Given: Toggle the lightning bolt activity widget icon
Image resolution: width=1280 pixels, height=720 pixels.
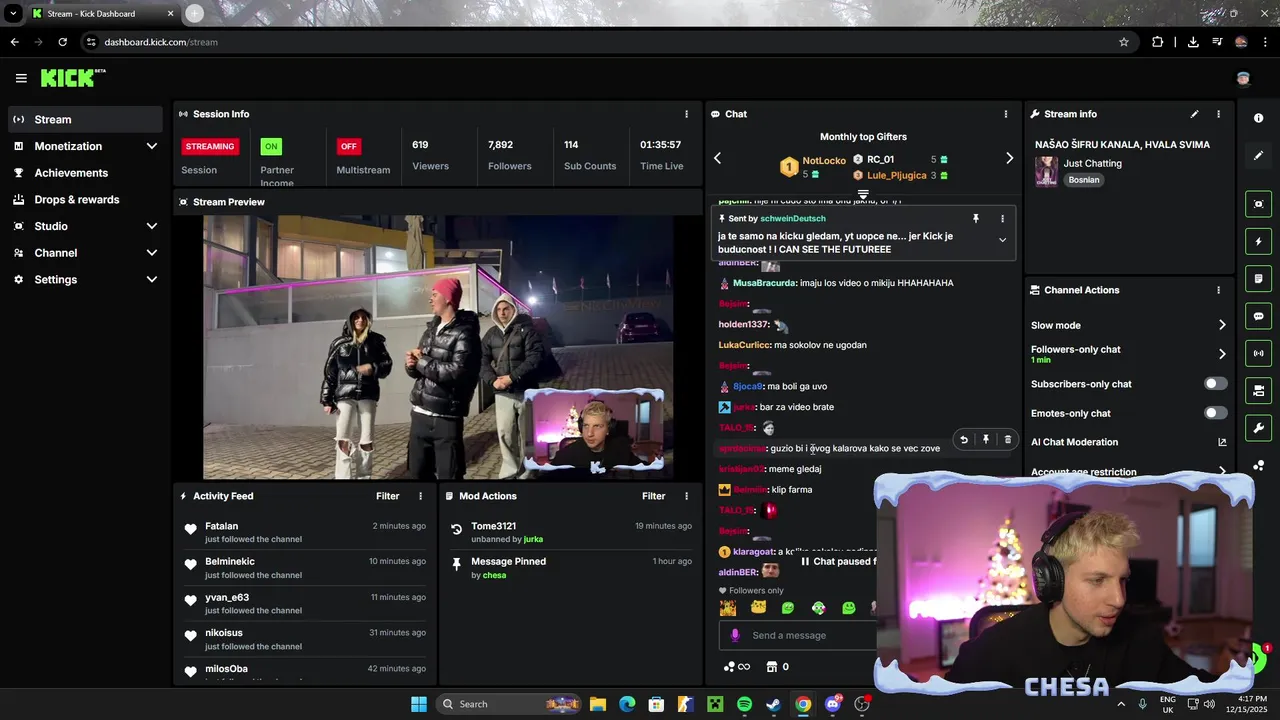Looking at the screenshot, I should 1258,241.
